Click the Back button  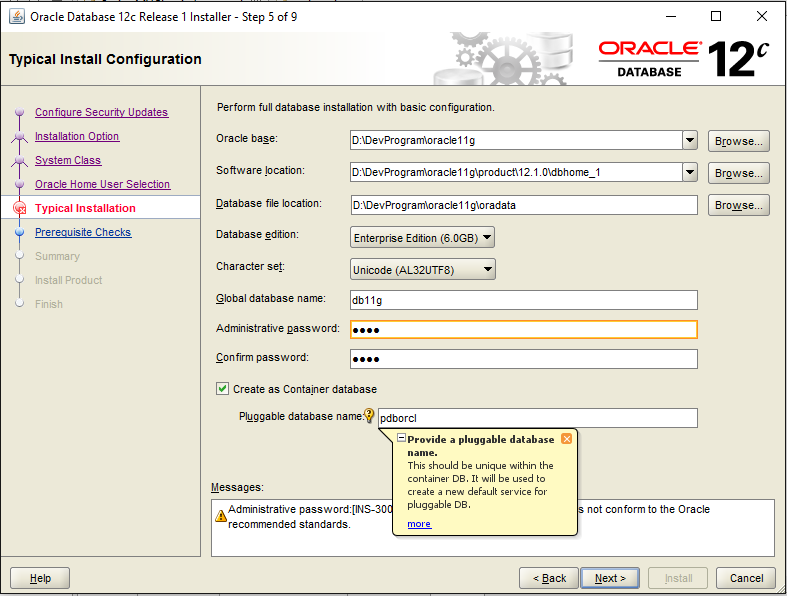549,578
